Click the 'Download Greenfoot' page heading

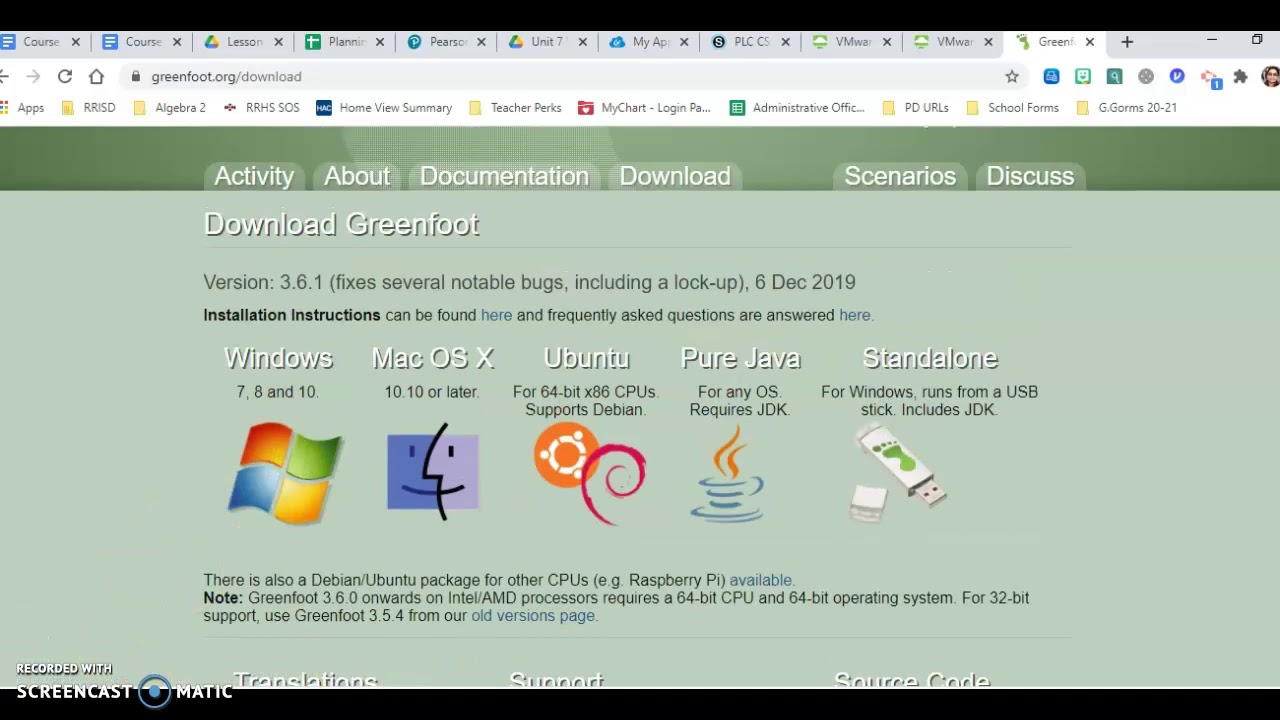[x=341, y=224]
